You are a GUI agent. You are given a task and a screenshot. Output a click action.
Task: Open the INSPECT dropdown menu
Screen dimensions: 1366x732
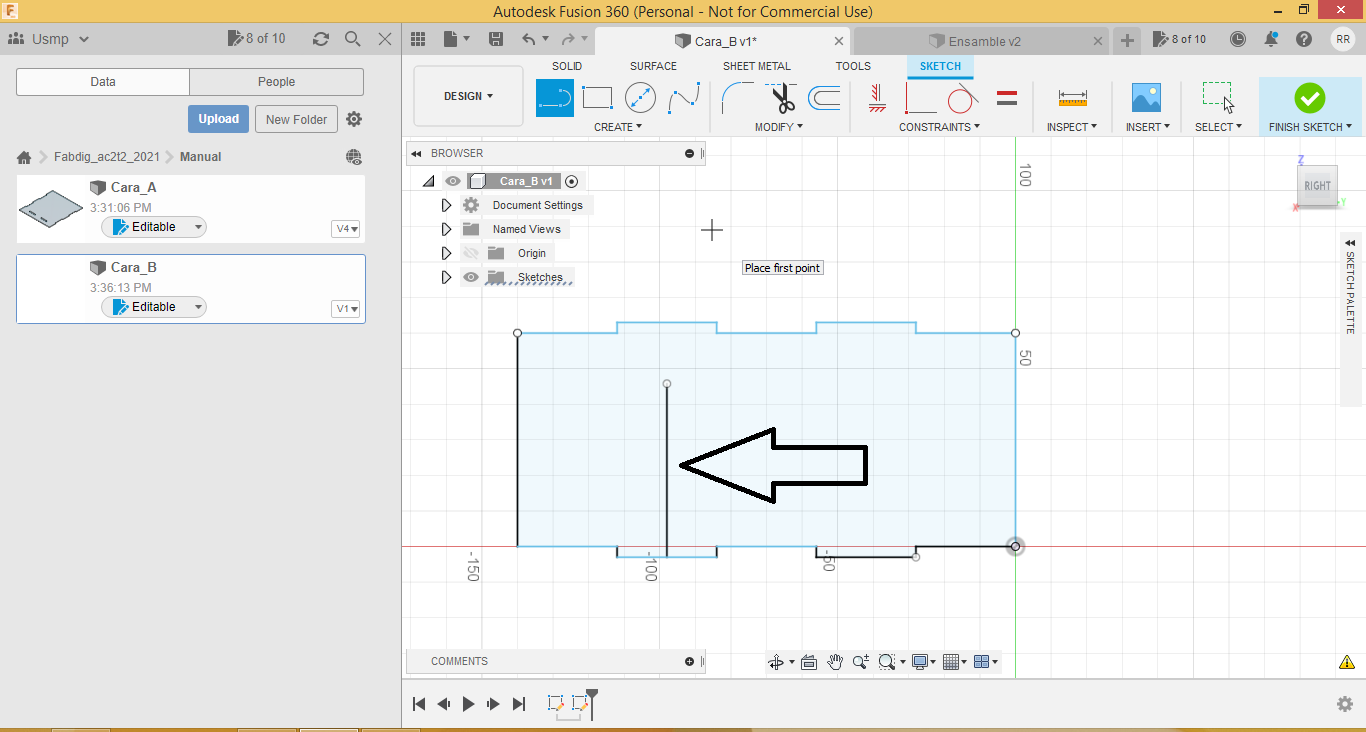1072,127
